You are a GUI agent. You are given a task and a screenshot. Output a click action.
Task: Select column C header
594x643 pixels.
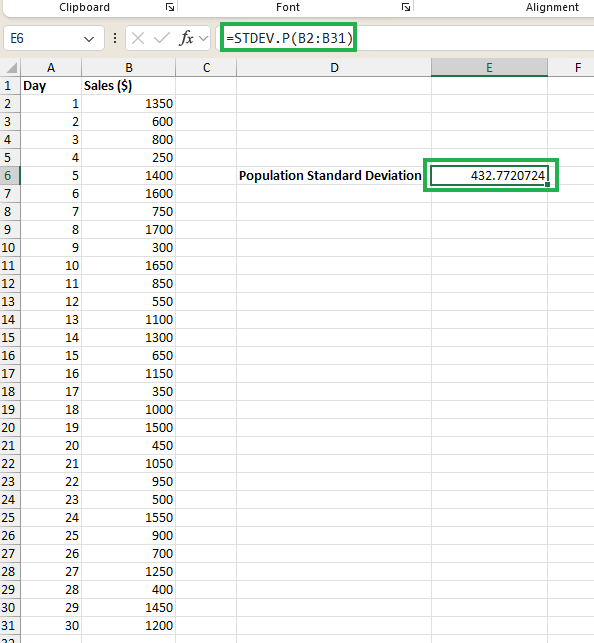click(x=206, y=68)
